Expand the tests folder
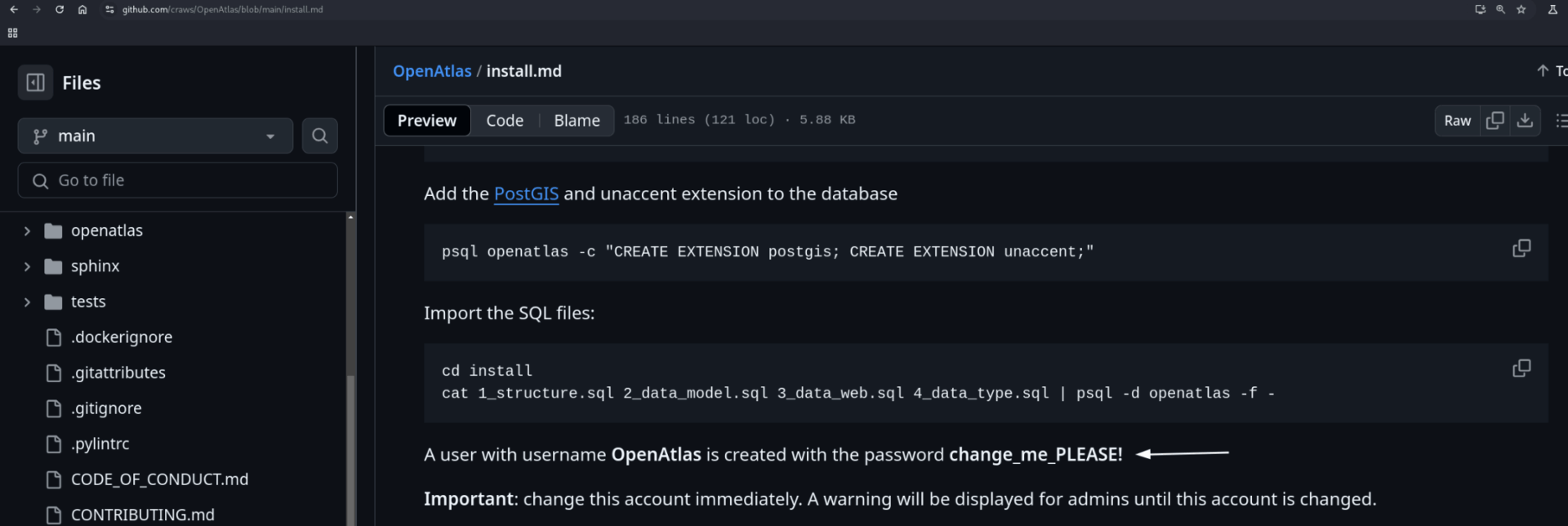 point(27,302)
